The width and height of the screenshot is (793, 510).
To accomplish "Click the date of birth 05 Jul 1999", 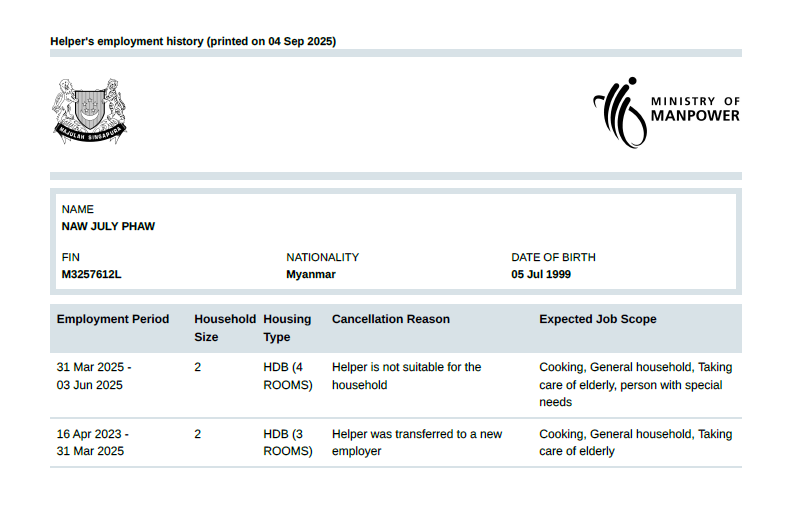I will coord(541,274).
